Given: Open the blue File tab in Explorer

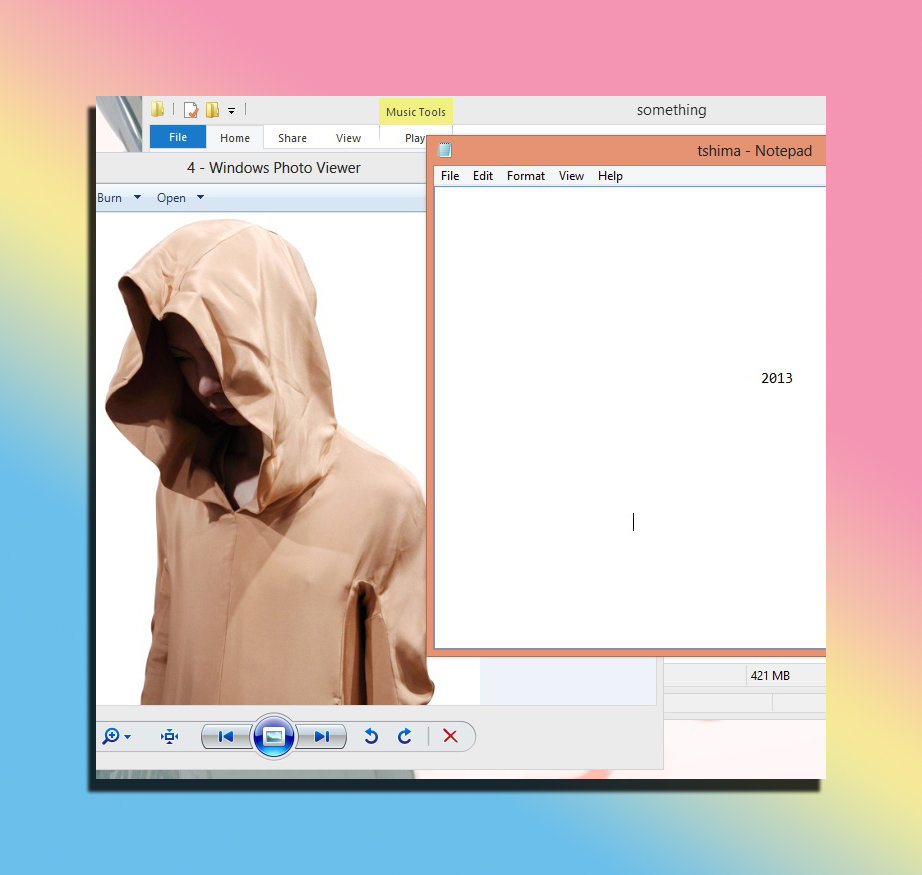Looking at the screenshot, I should [x=178, y=138].
